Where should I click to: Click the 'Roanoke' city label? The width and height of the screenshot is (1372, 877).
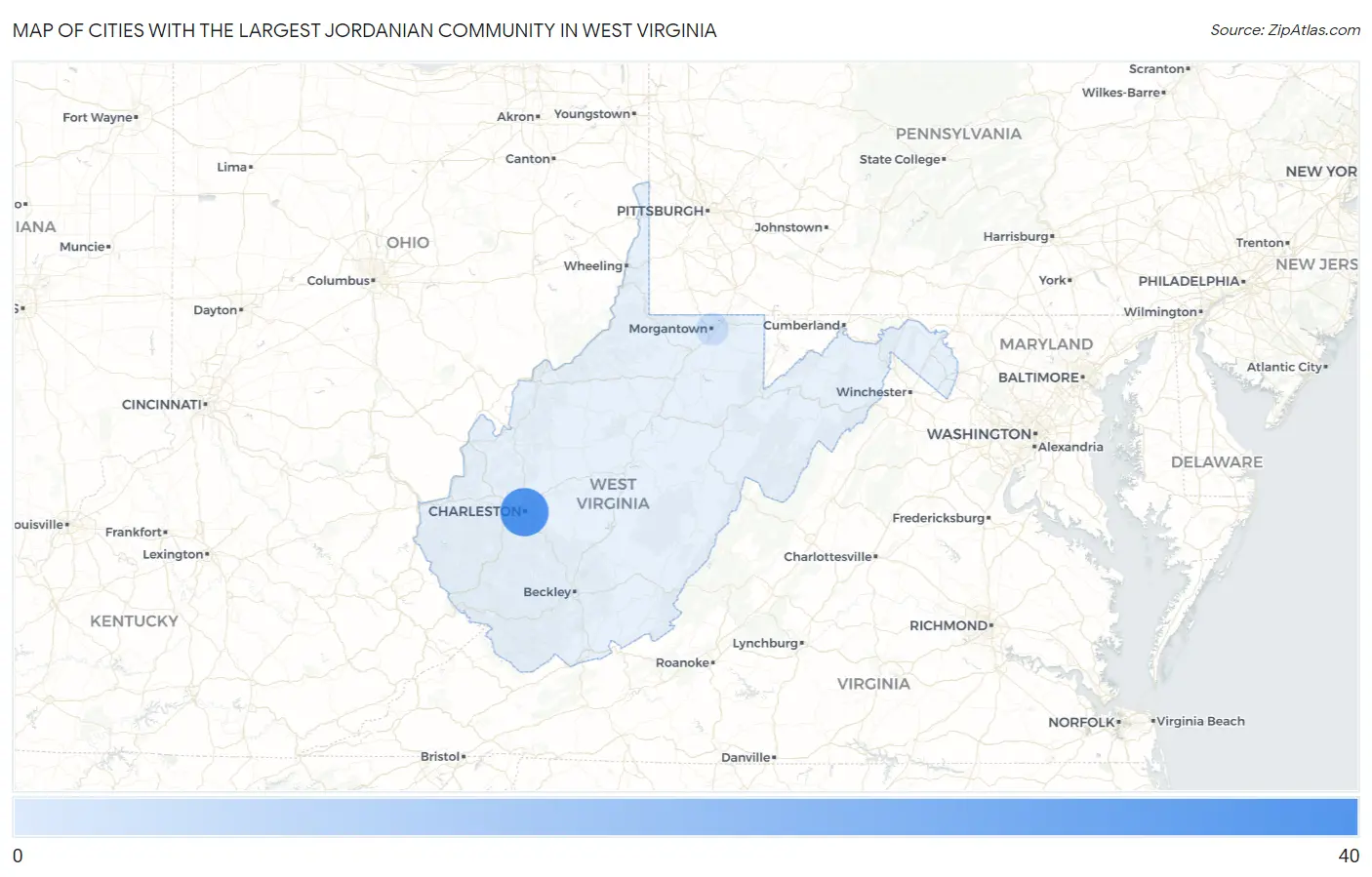[x=683, y=662]
